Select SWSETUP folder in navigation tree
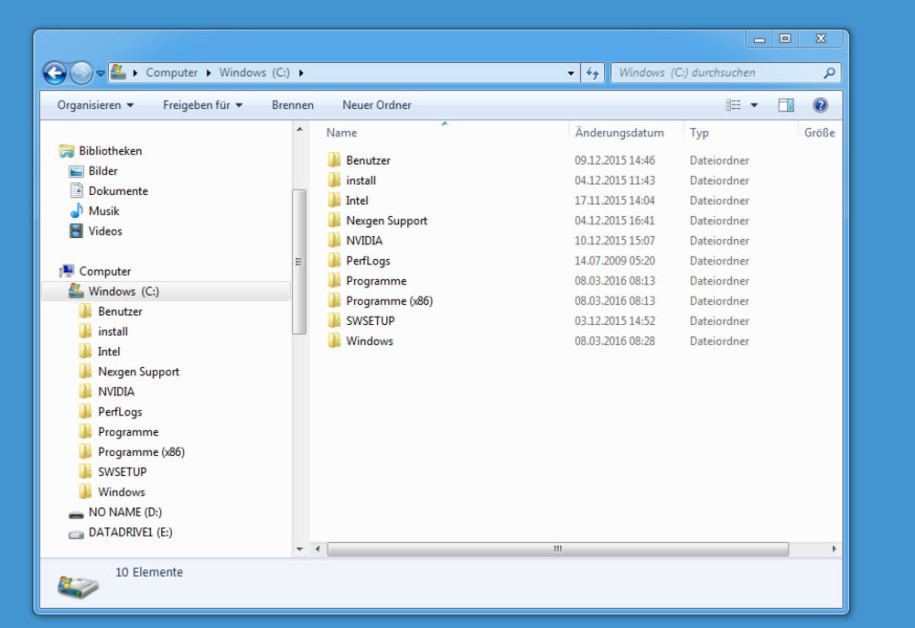 click(x=113, y=472)
